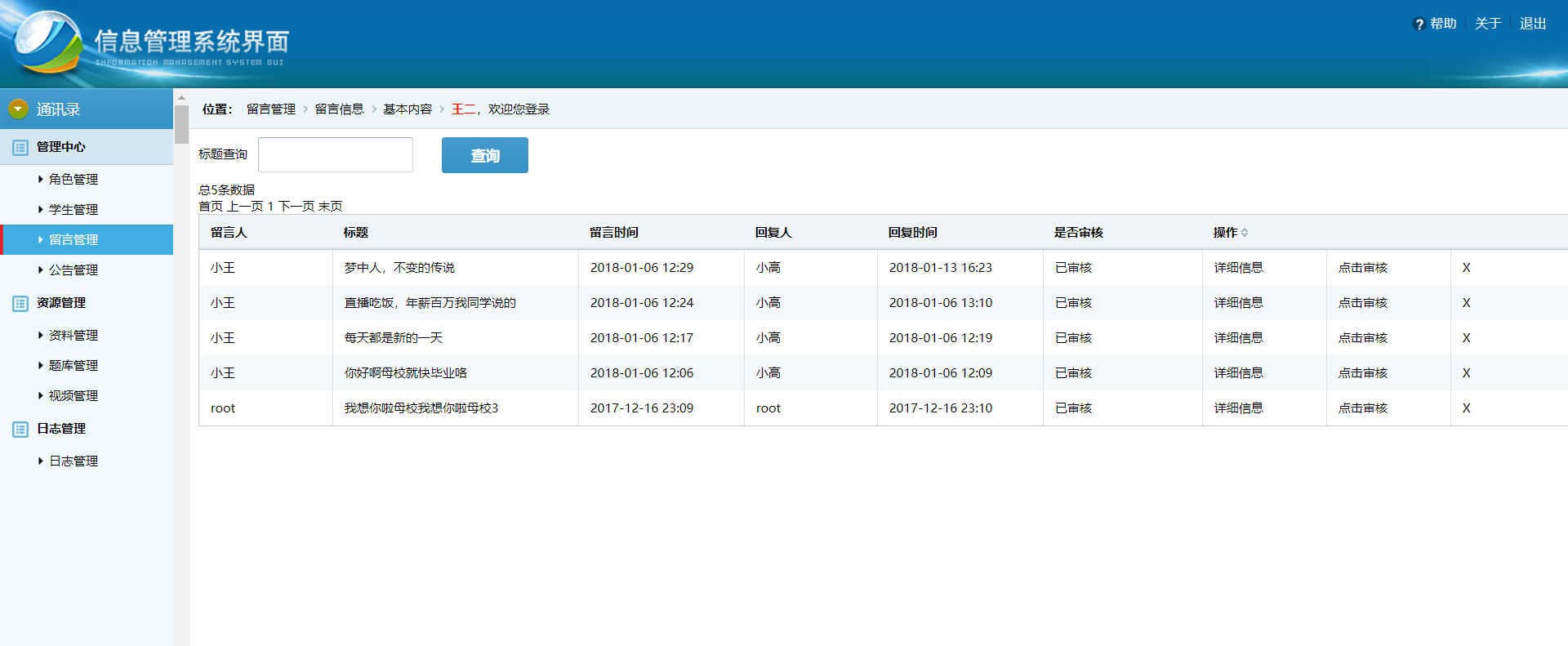Delete the 梦中人，不变的传说 message with X
The height and width of the screenshot is (646, 1568).
1466,268
